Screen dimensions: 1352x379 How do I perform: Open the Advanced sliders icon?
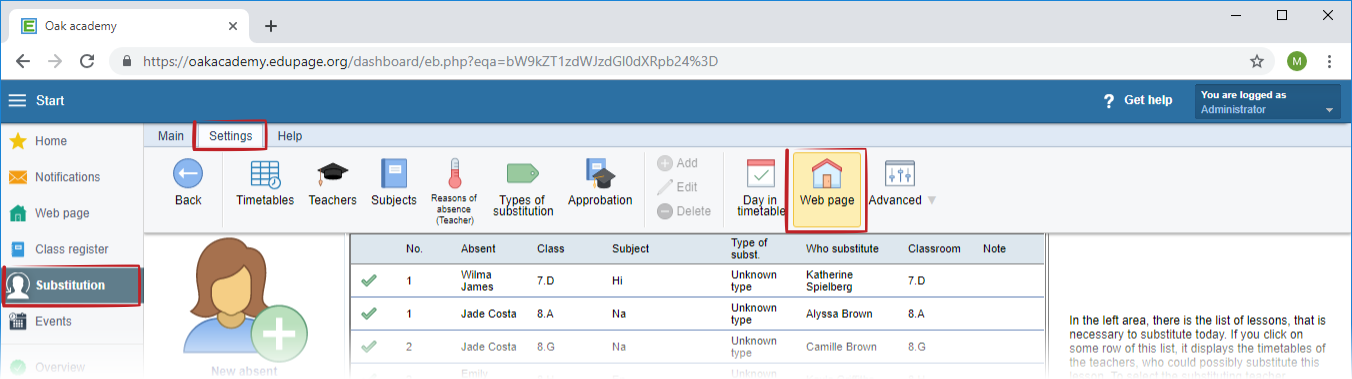click(900, 174)
